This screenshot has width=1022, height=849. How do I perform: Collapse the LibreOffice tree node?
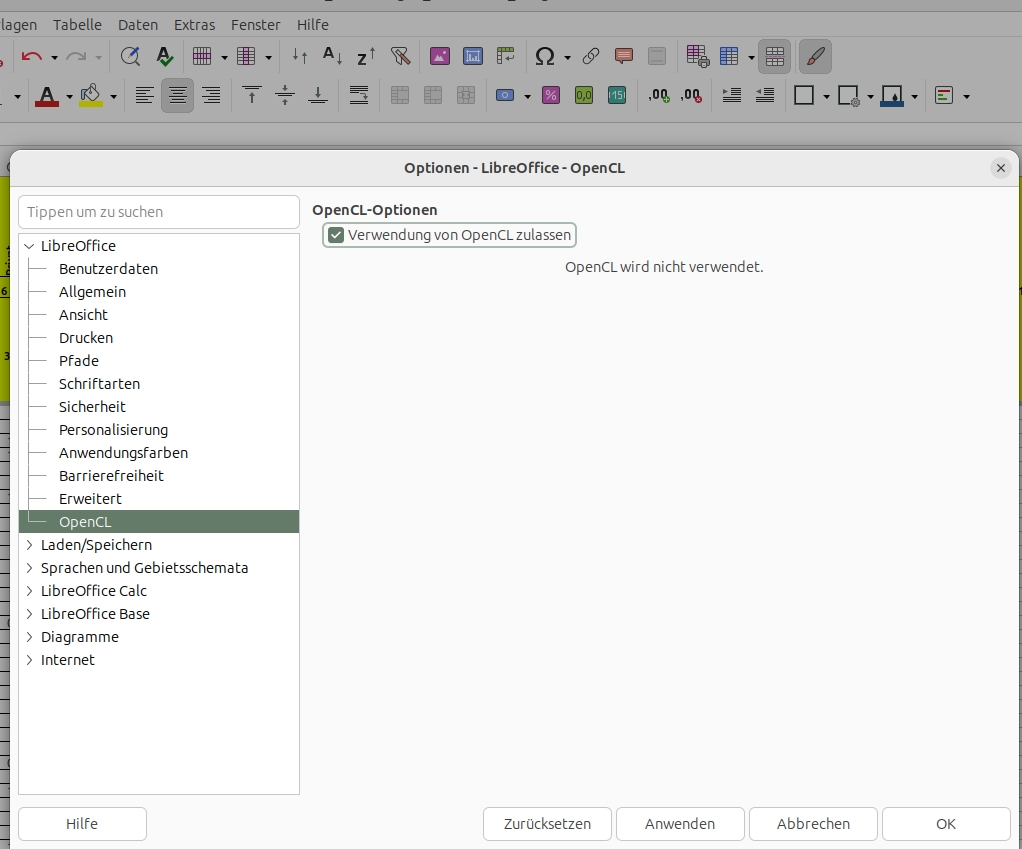point(30,246)
